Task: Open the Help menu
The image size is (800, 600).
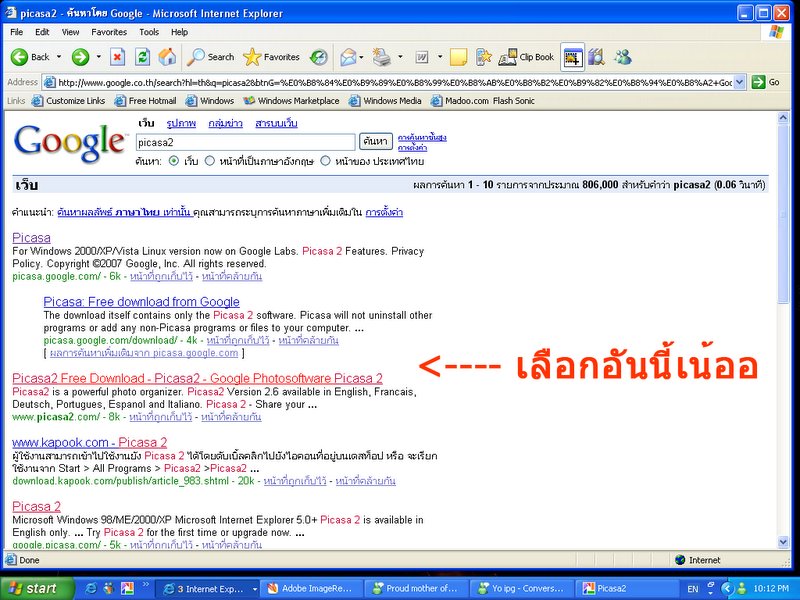Action: tap(179, 32)
